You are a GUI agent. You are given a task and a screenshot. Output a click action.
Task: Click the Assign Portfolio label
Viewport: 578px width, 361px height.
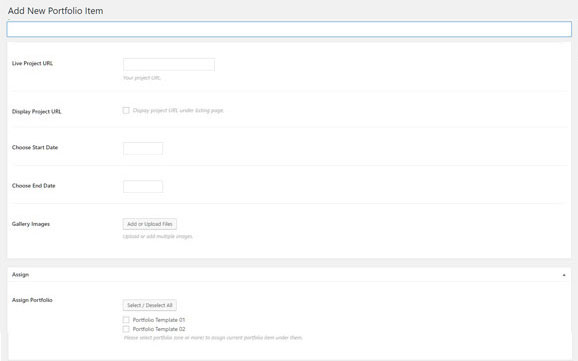[32, 300]
